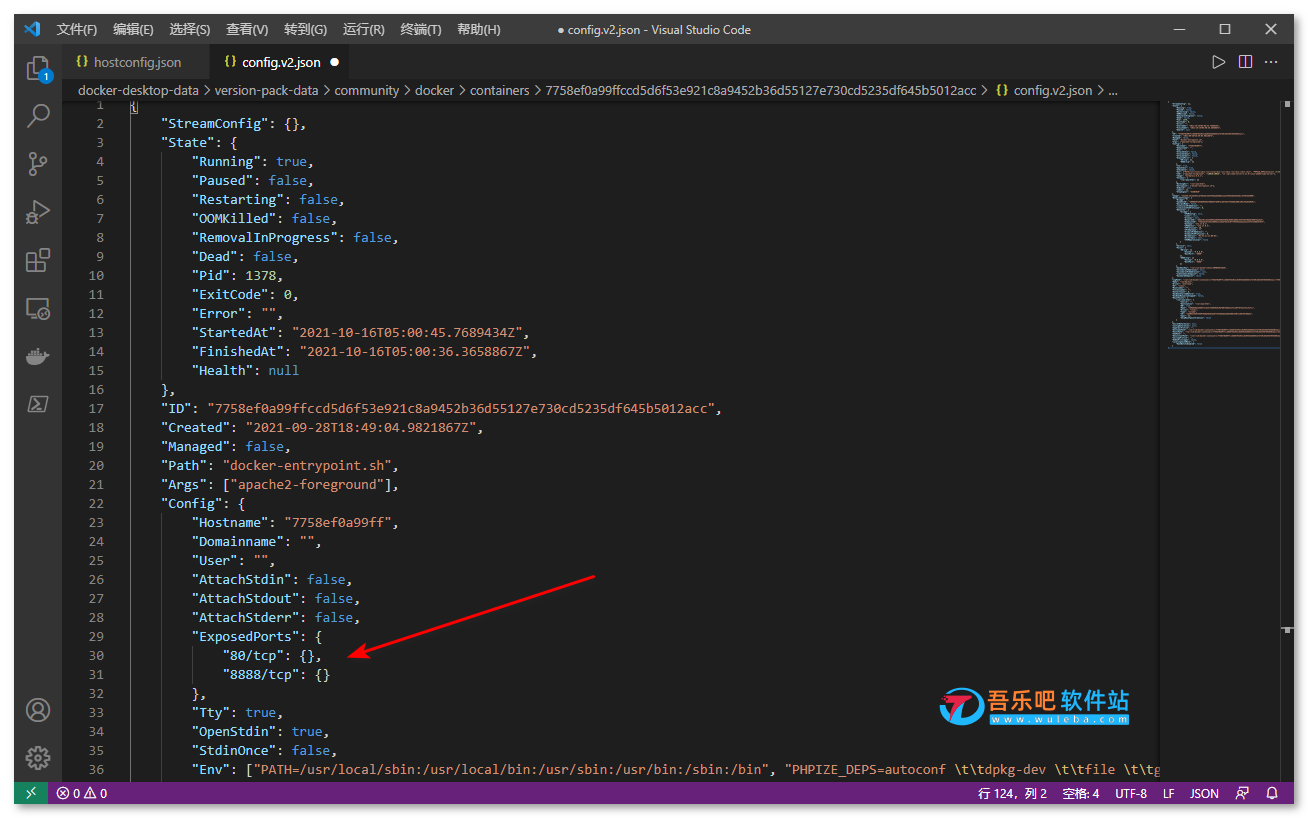Image resolution: width=1308 pixels, height=818 pixels.
Task: Click the "Created" timestamp value
Action: (x=363, y=427)
